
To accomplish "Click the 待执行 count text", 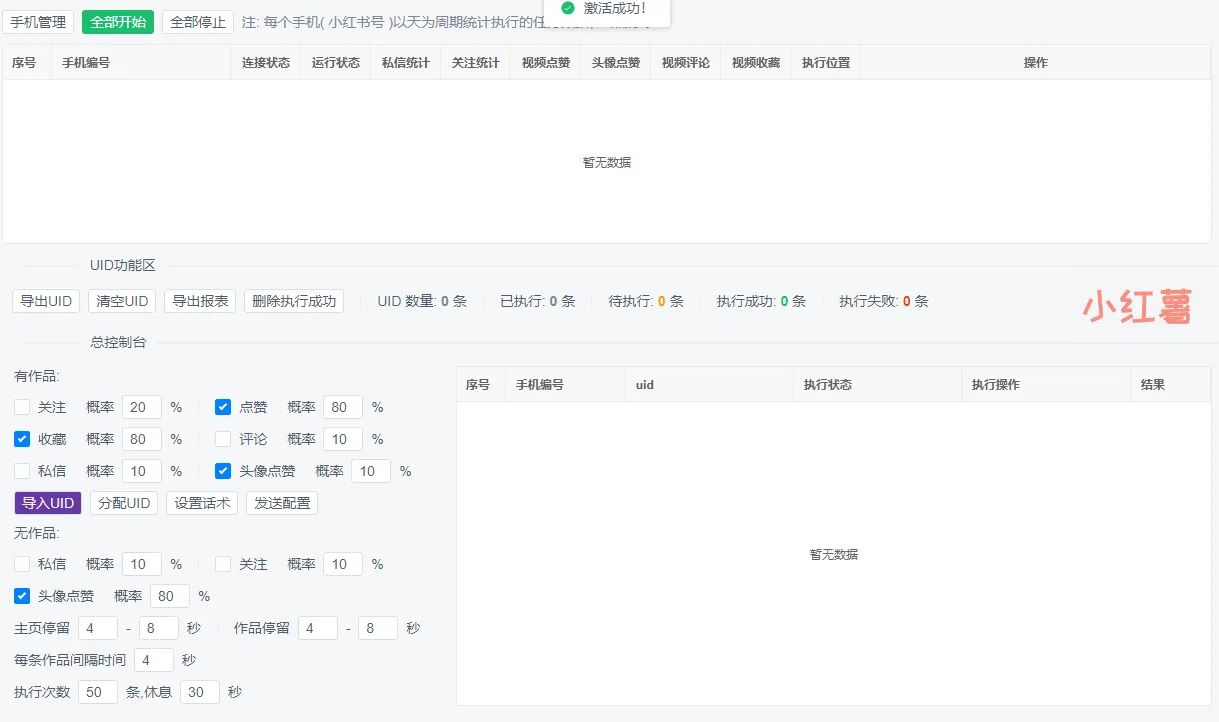I will click(646, 301).
